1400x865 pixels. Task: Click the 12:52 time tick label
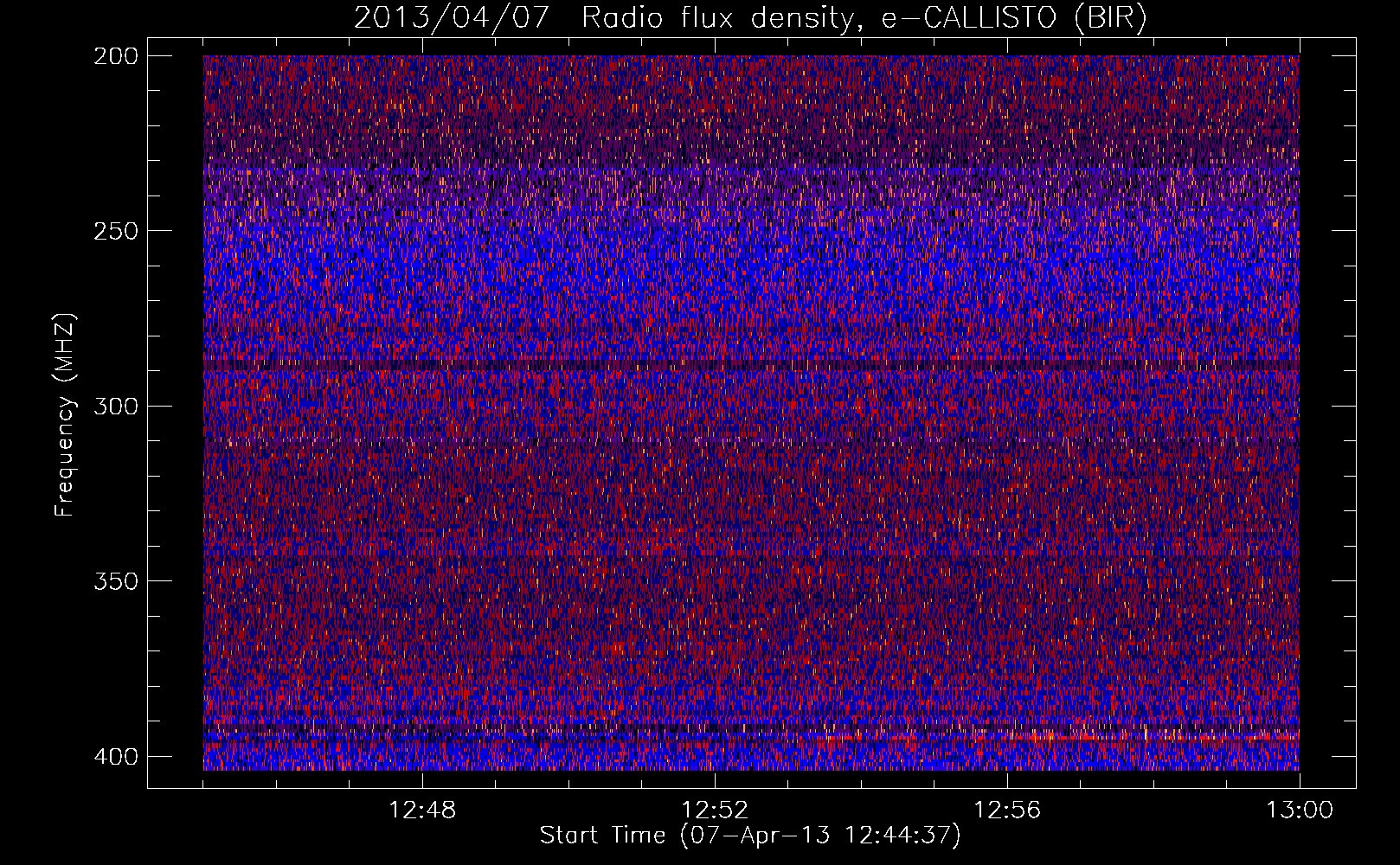point(715,811)
